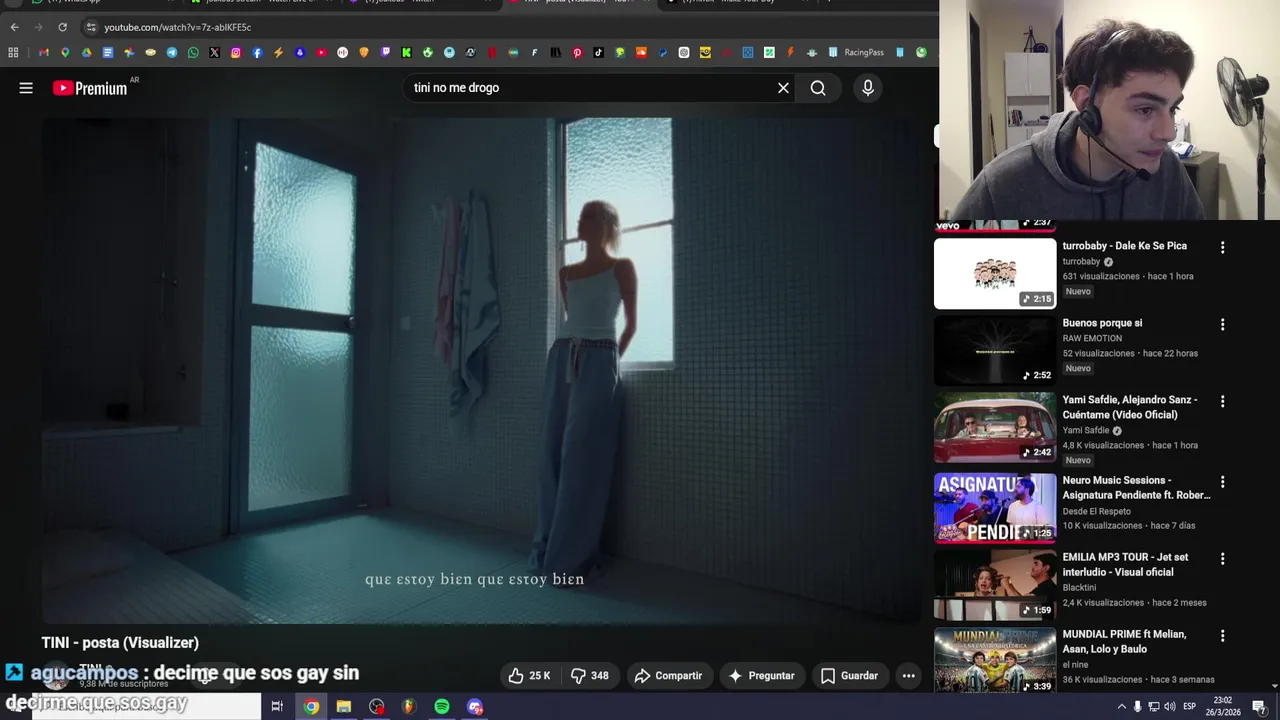The width and height of the screenshot is (1280, 720).
Task: Open turrobaby Dale Ke Se Pica thumbnail
Action: (995, 273)
